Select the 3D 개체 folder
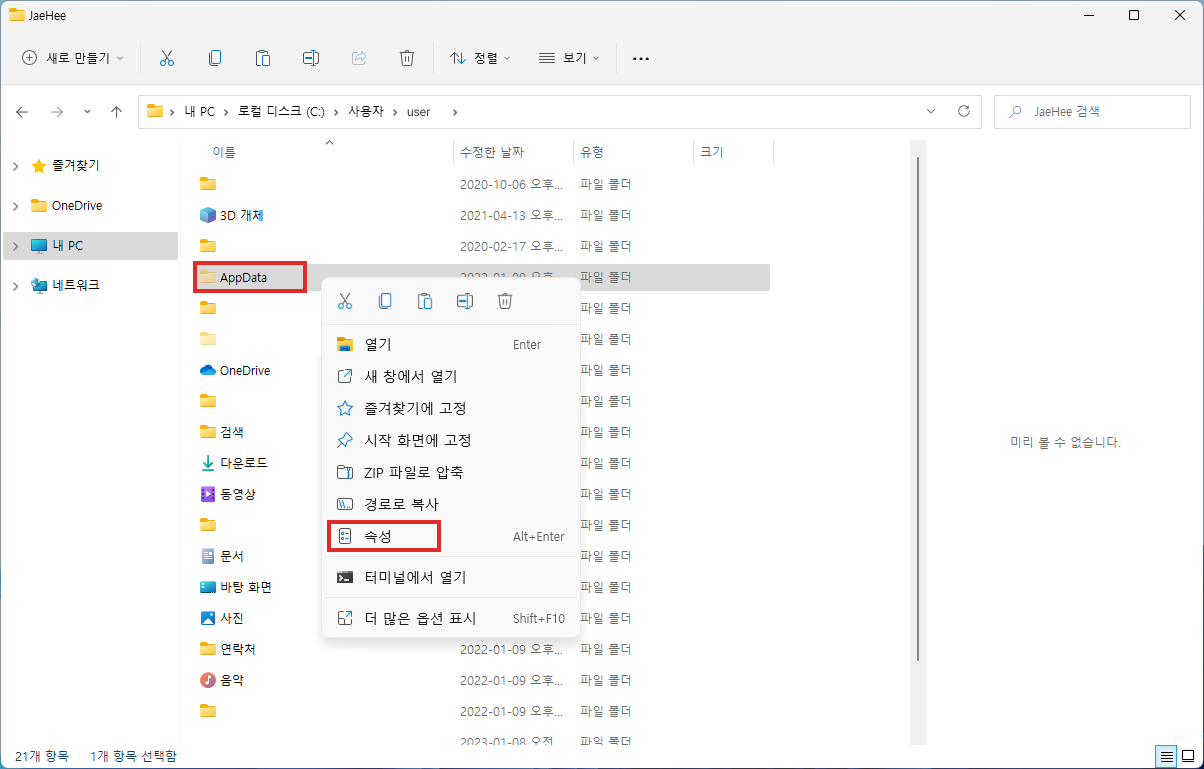This screenshot has width=1204, height=769. point(241,215)
